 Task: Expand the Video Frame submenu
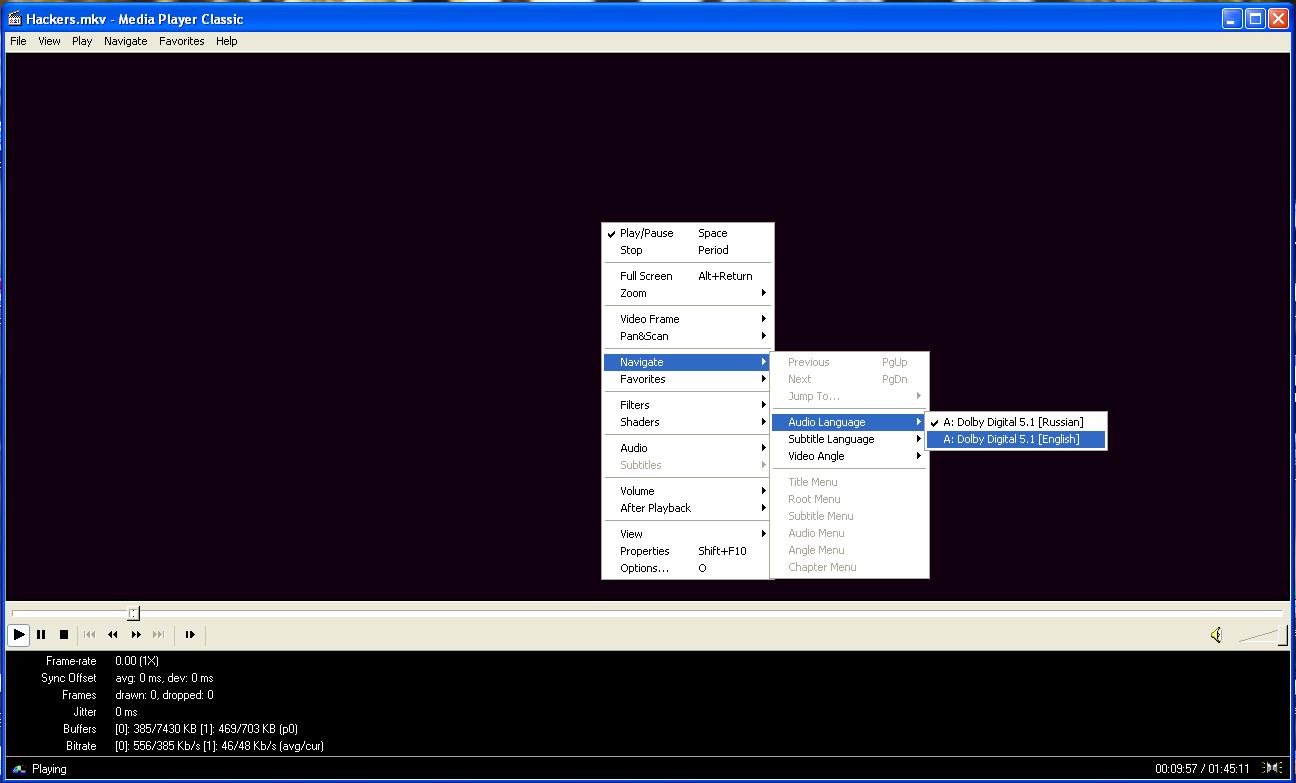click(688, 319)
